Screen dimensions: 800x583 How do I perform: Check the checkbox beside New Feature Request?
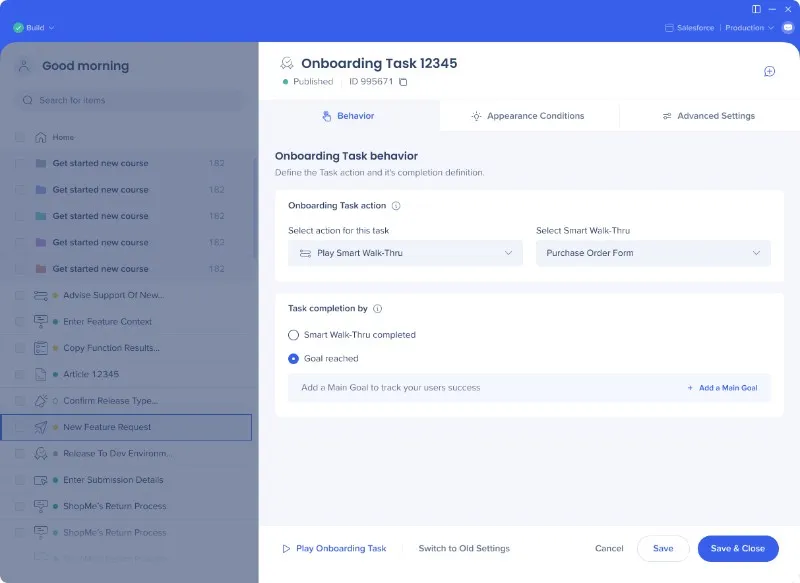coord(18,426)
